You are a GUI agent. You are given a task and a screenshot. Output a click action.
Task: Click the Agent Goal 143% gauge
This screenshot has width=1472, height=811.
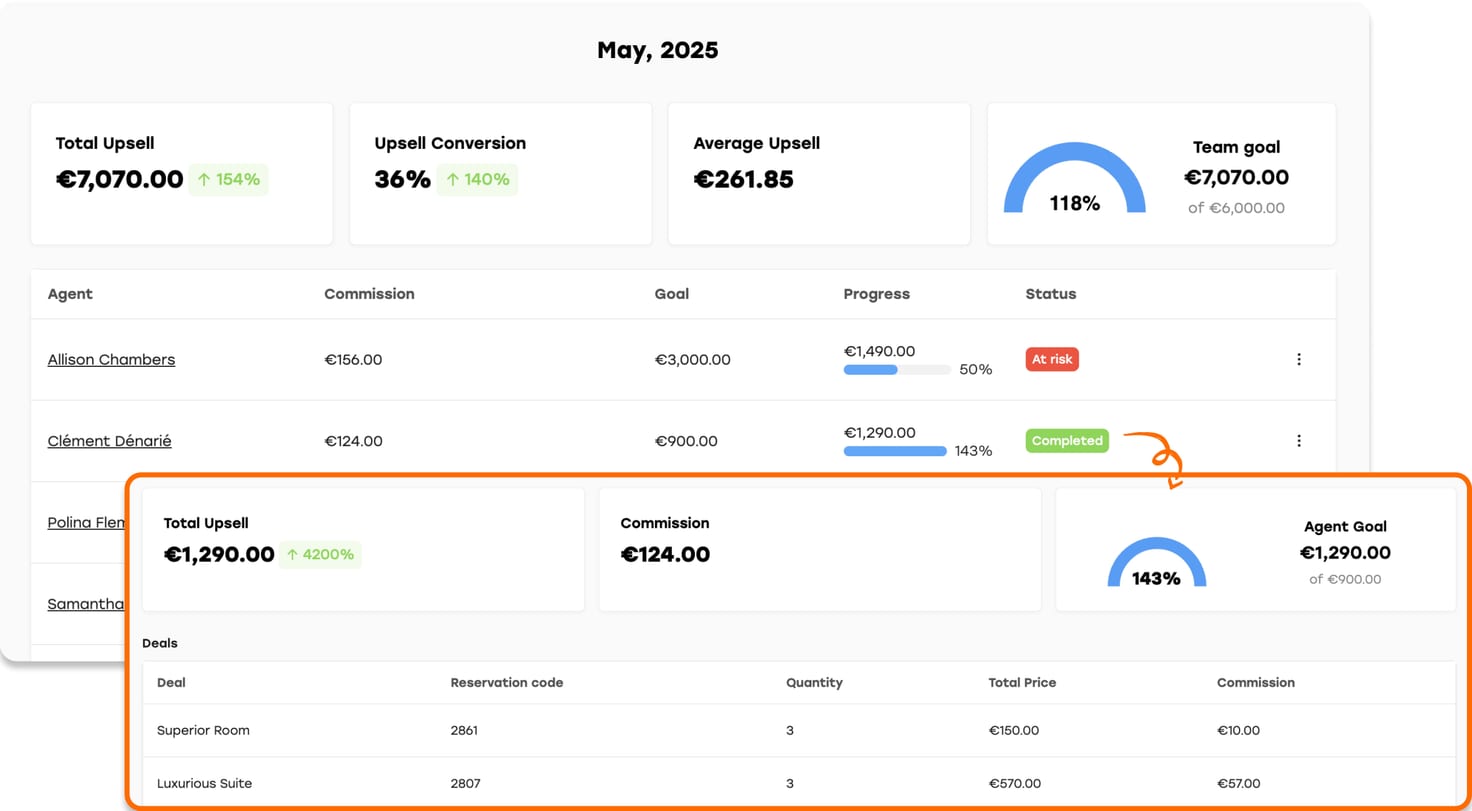click(x=1156, y=564)
